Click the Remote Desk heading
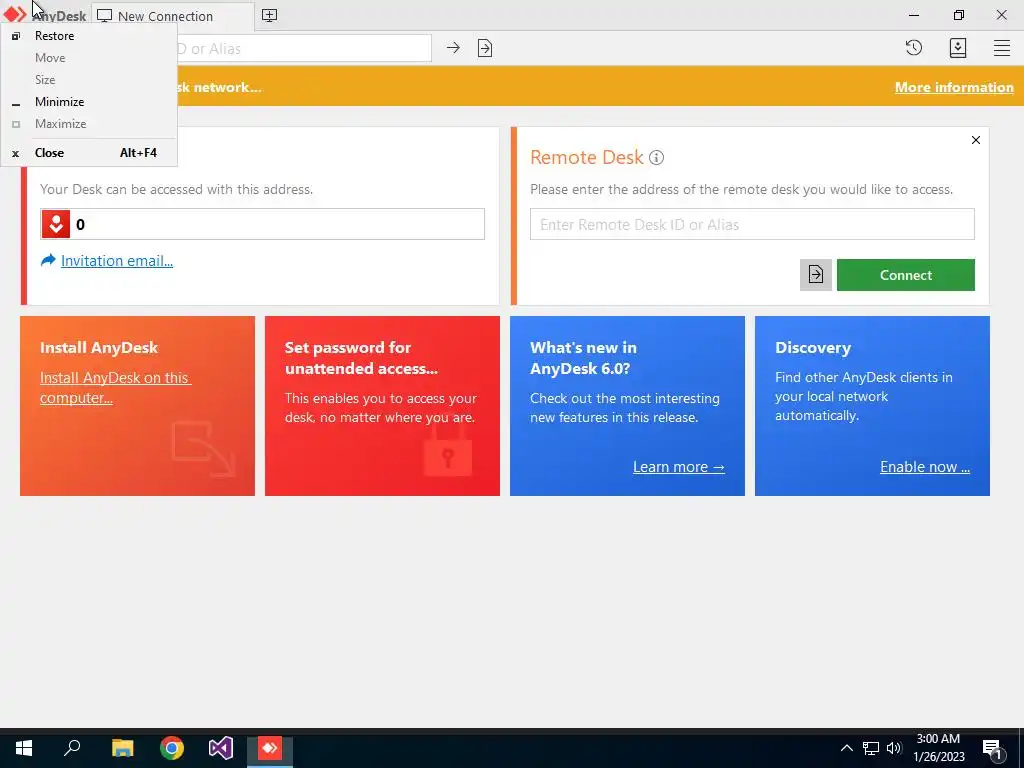 coord(586,157)
